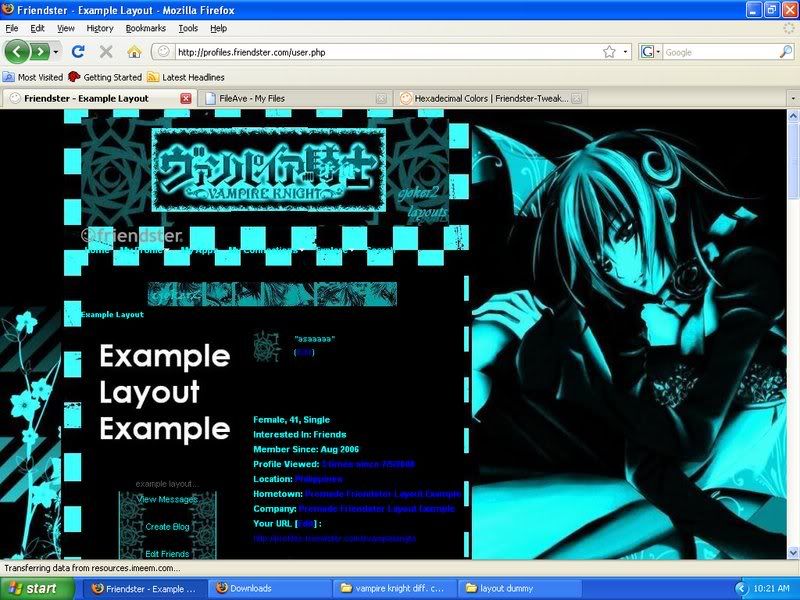Open the recent pages history dropdown arrow

coord(56,51)
